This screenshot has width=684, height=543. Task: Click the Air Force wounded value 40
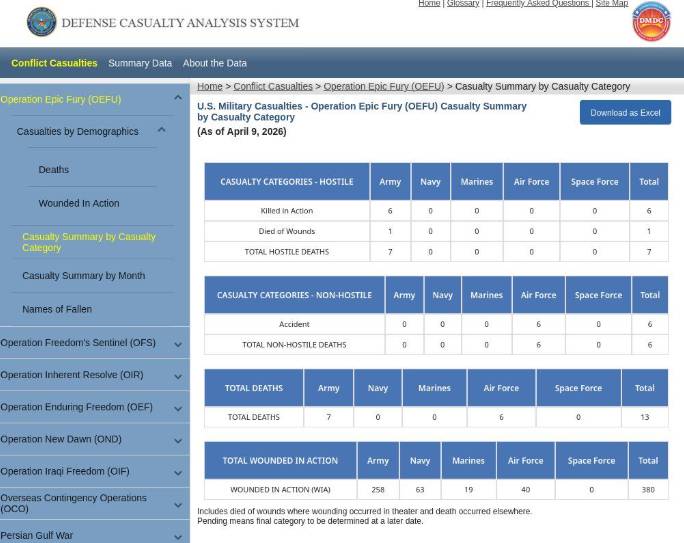pos(525,490)
